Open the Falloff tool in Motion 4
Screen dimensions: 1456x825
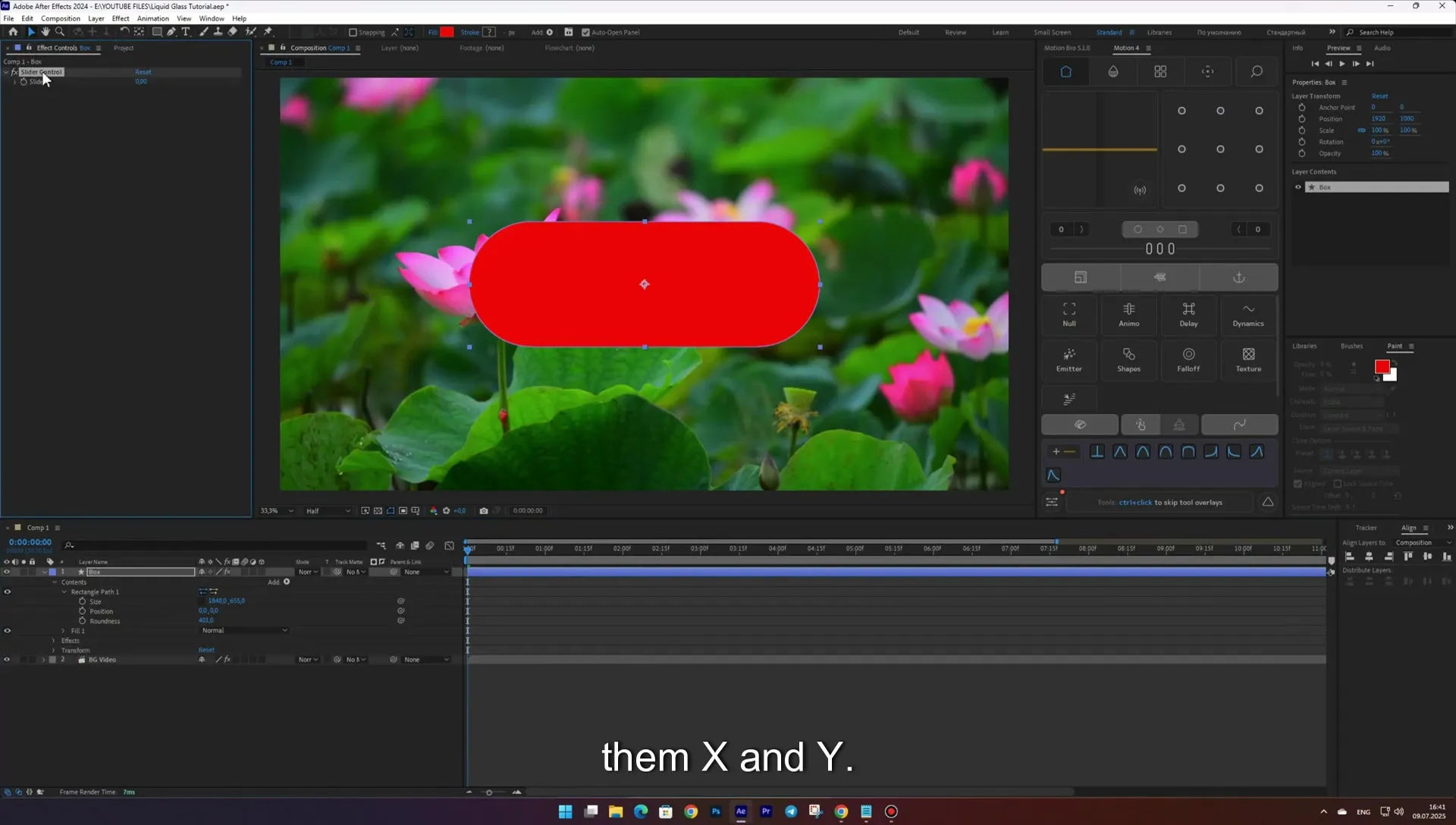pos(1188,359)
